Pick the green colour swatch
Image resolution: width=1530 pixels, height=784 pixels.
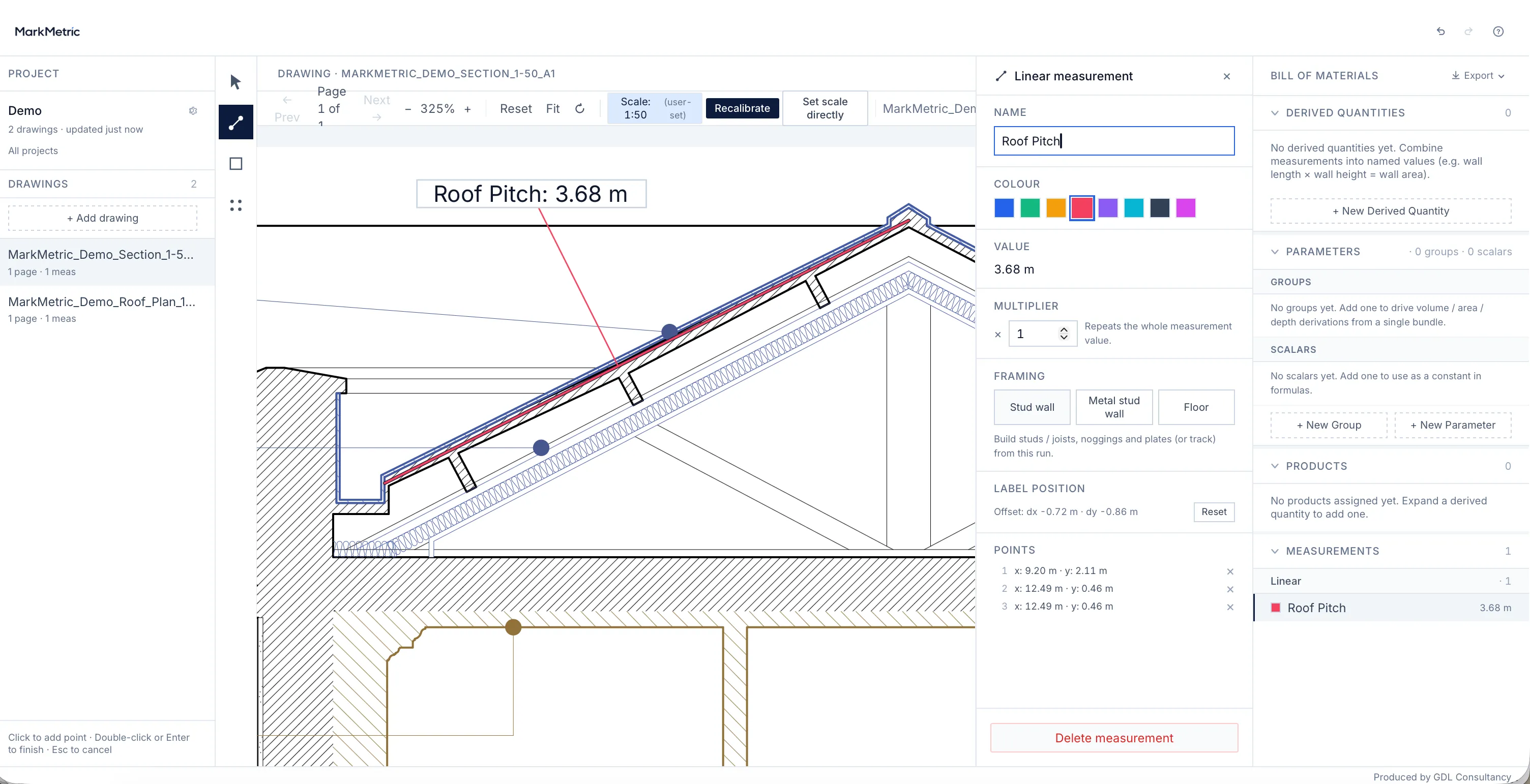point(1030,208)
